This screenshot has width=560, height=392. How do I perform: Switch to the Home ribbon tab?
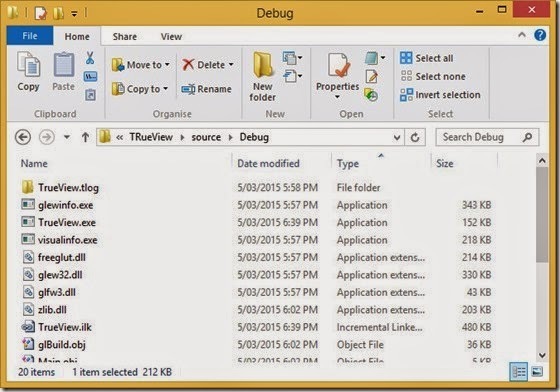(77, 36)
